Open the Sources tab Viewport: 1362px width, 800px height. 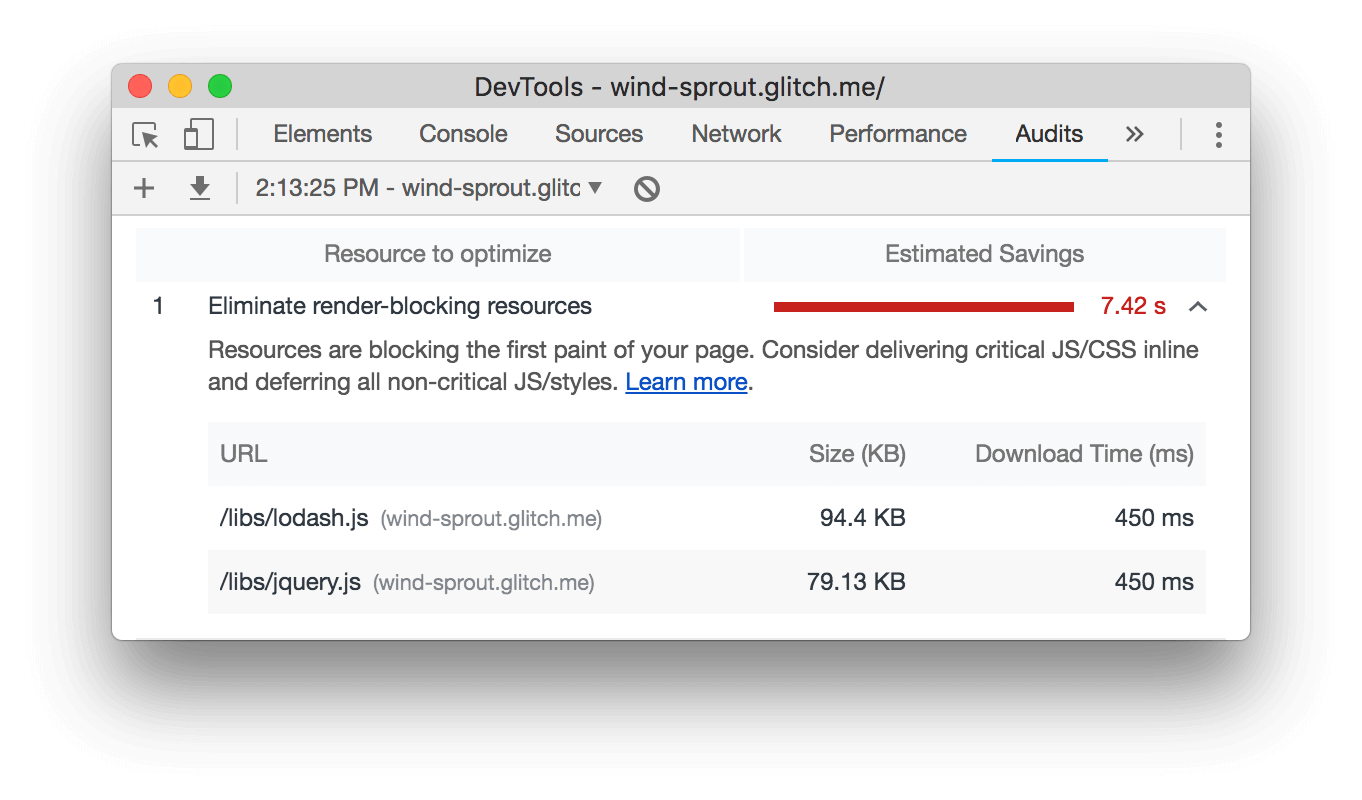click(599, 135)
